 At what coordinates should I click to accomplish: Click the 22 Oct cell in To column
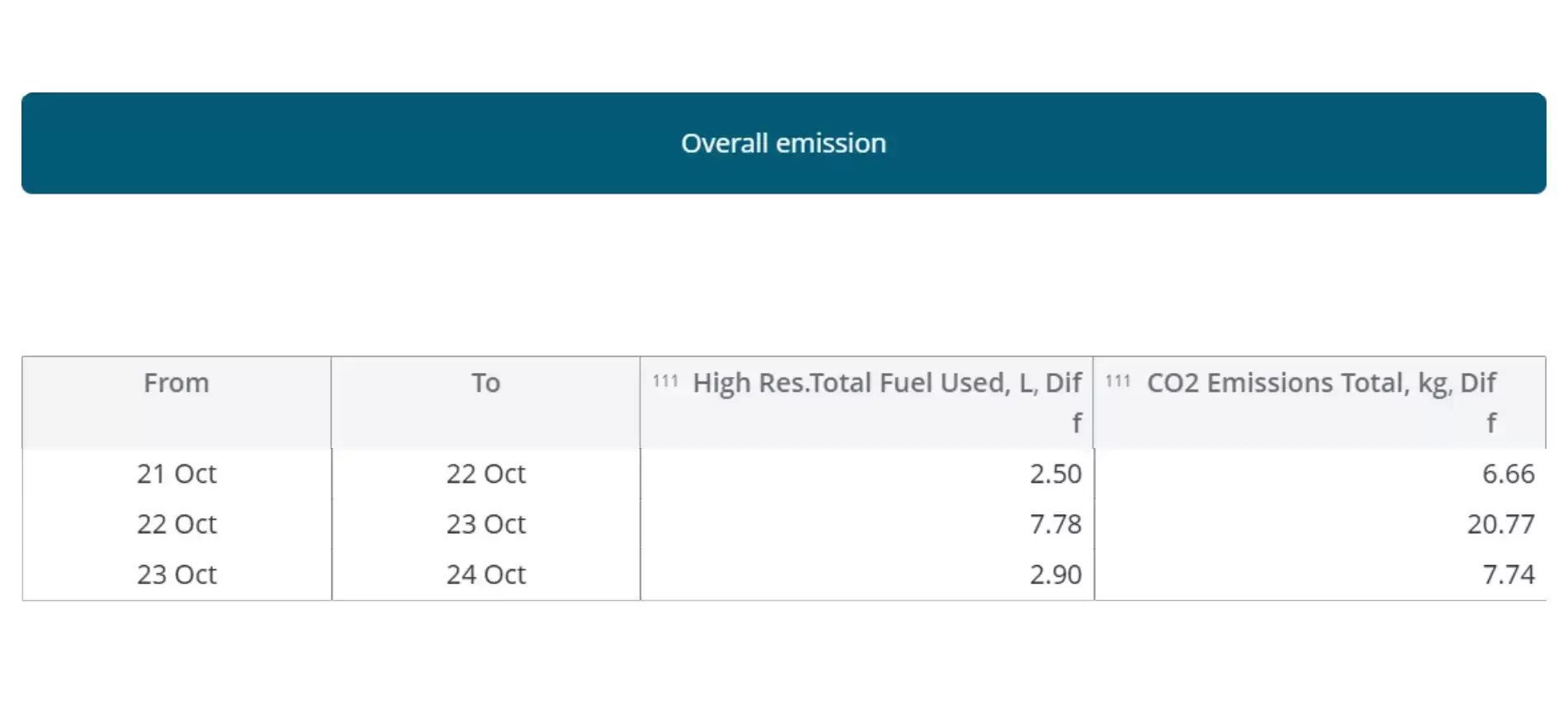(x=485, y=474)
